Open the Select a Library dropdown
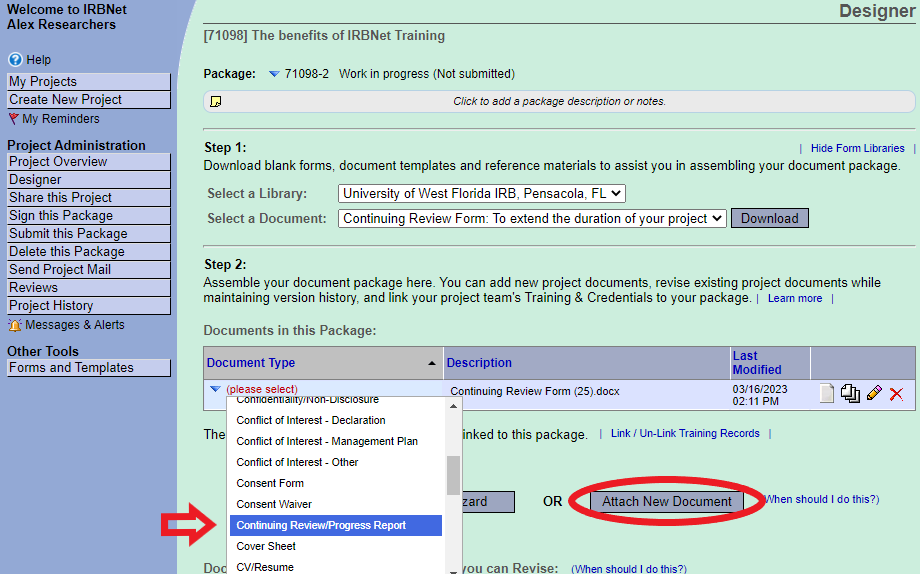 482,194
